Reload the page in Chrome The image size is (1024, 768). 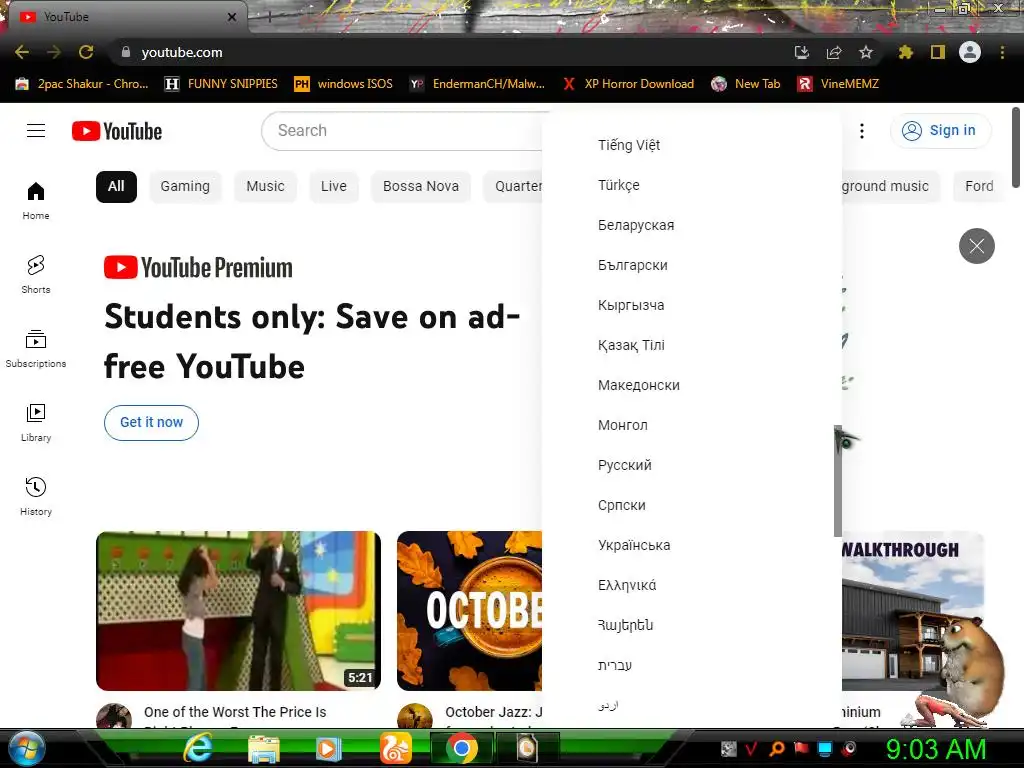point(86,52)
